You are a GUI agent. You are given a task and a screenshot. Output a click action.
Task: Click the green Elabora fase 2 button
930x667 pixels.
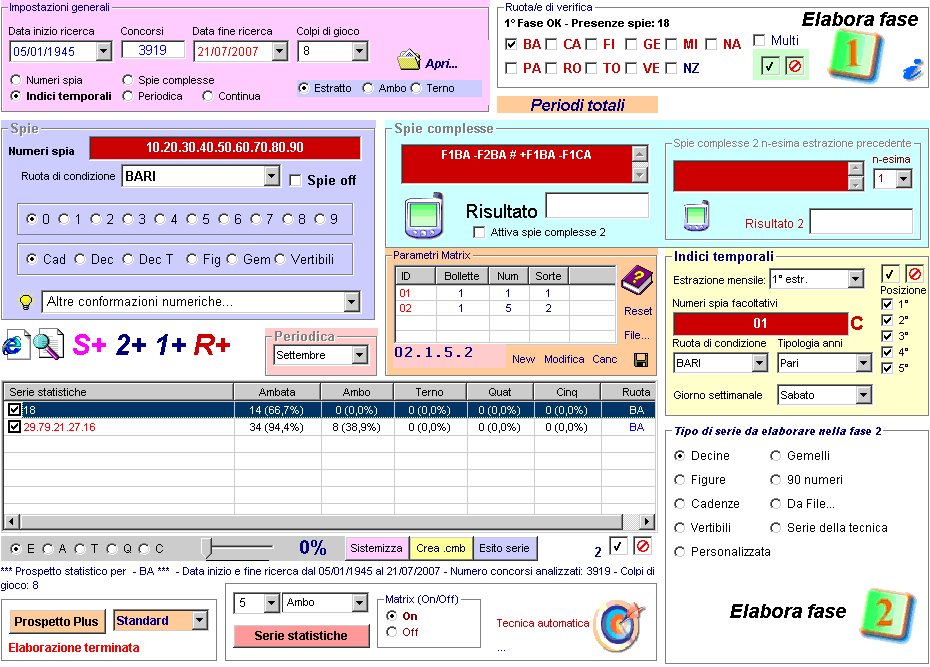coord(886,615)
